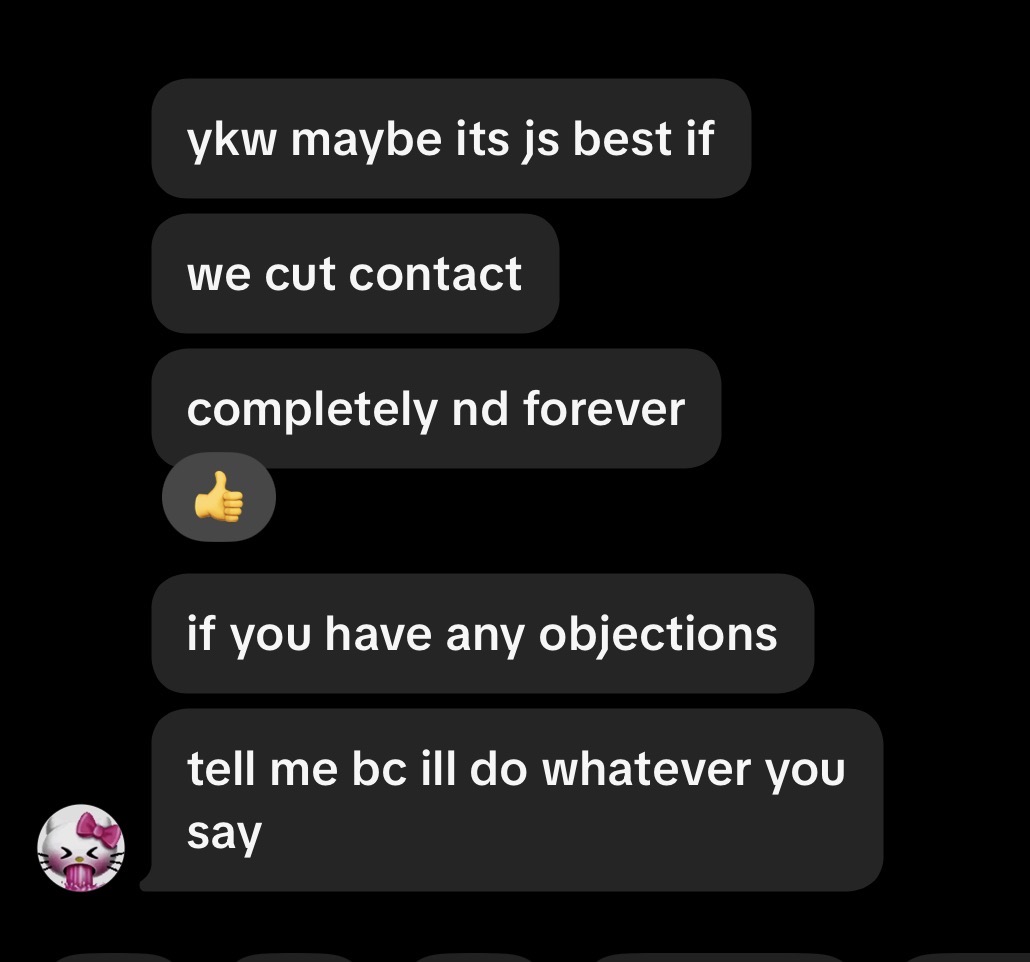
Task: Tap the wide fourth quick-reply chip at bottom
Action: [x=719, y=957]
